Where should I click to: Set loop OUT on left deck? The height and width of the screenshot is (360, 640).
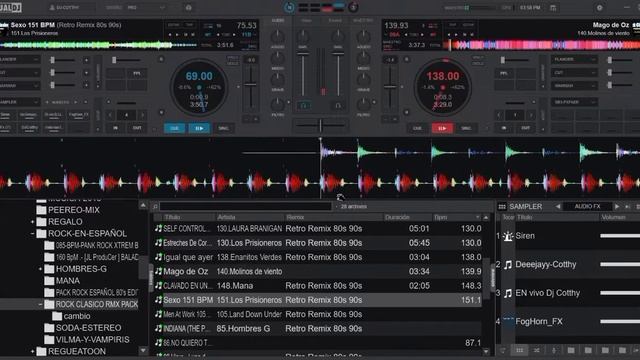[x=137, y=128]
